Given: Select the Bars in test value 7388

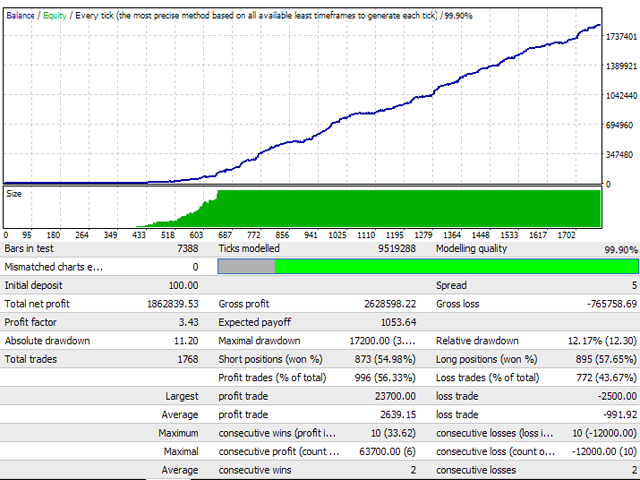Looking at the screenshot, I should 188,249.
